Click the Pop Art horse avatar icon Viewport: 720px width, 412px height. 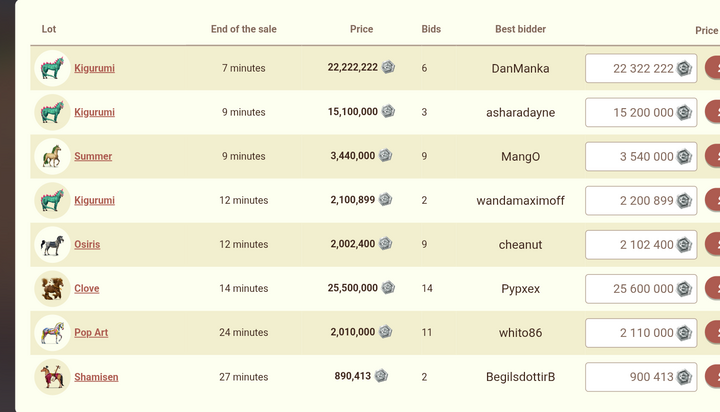(x=51, y=332)
